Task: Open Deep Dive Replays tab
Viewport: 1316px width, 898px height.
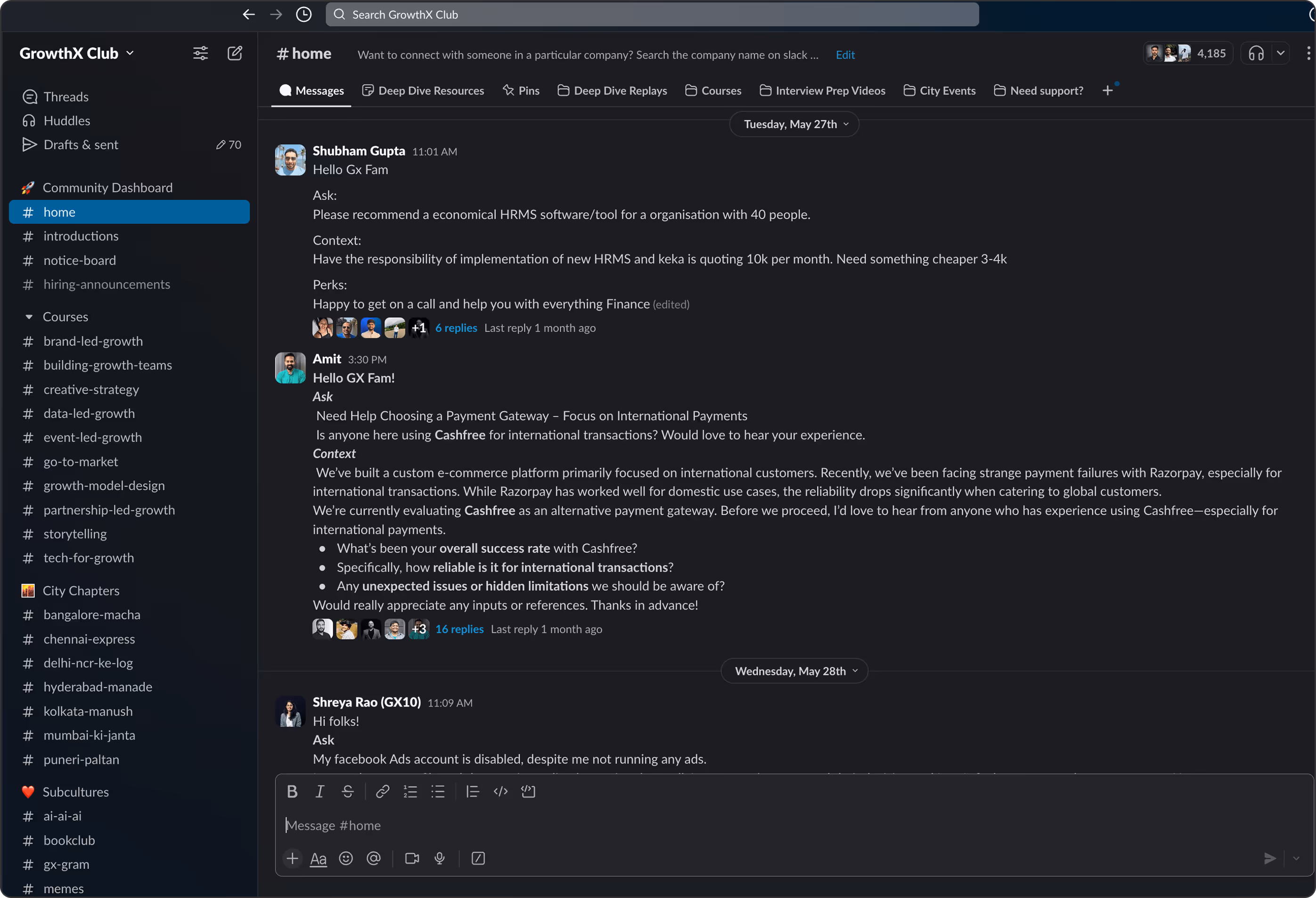Action: tap(612, 91)
